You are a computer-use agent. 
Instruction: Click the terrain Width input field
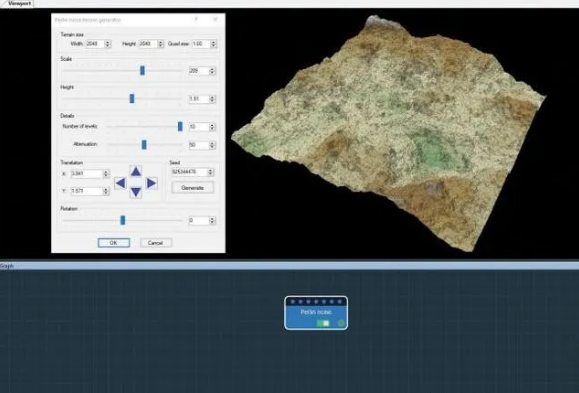pos(95,44)
